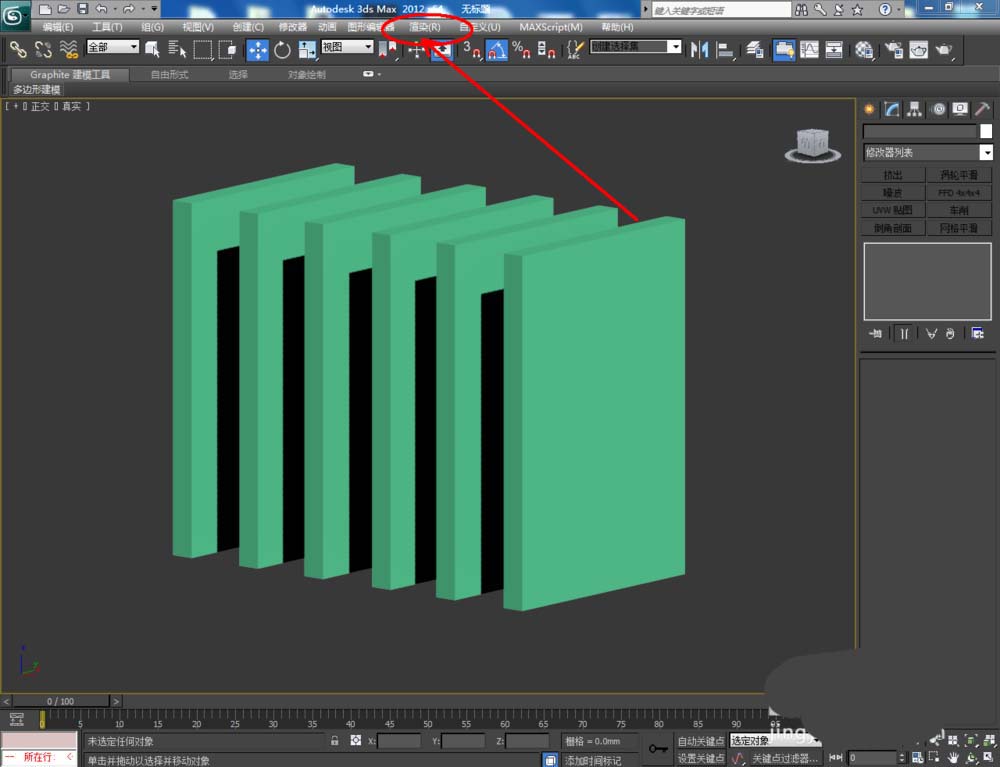Switch to the 自由形式 ribbon tab
Screen dimensions: 1000x767
tap(168, 75)
